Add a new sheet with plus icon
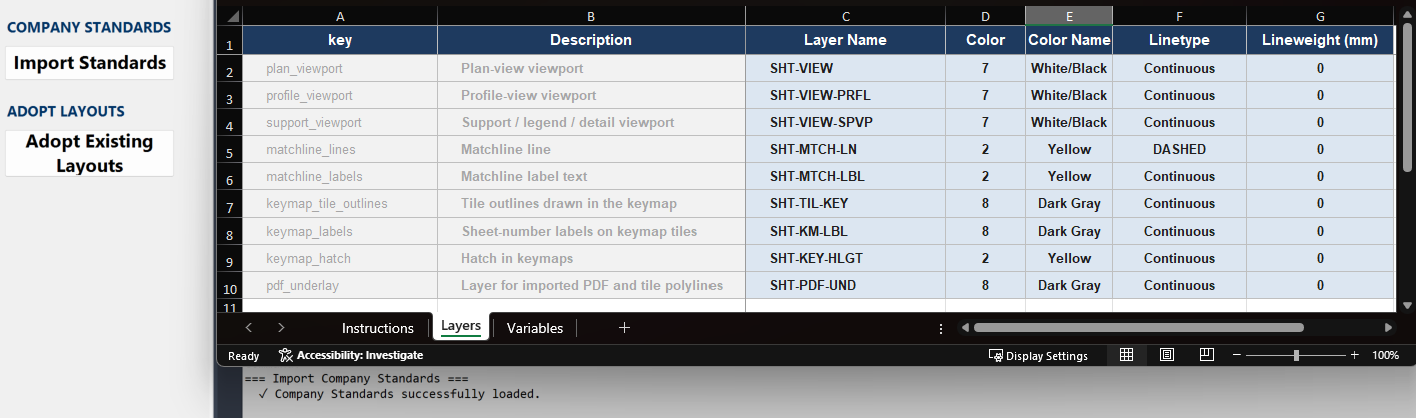The width and height of the screenshot is (1416, 418). [x=624, y=328]
